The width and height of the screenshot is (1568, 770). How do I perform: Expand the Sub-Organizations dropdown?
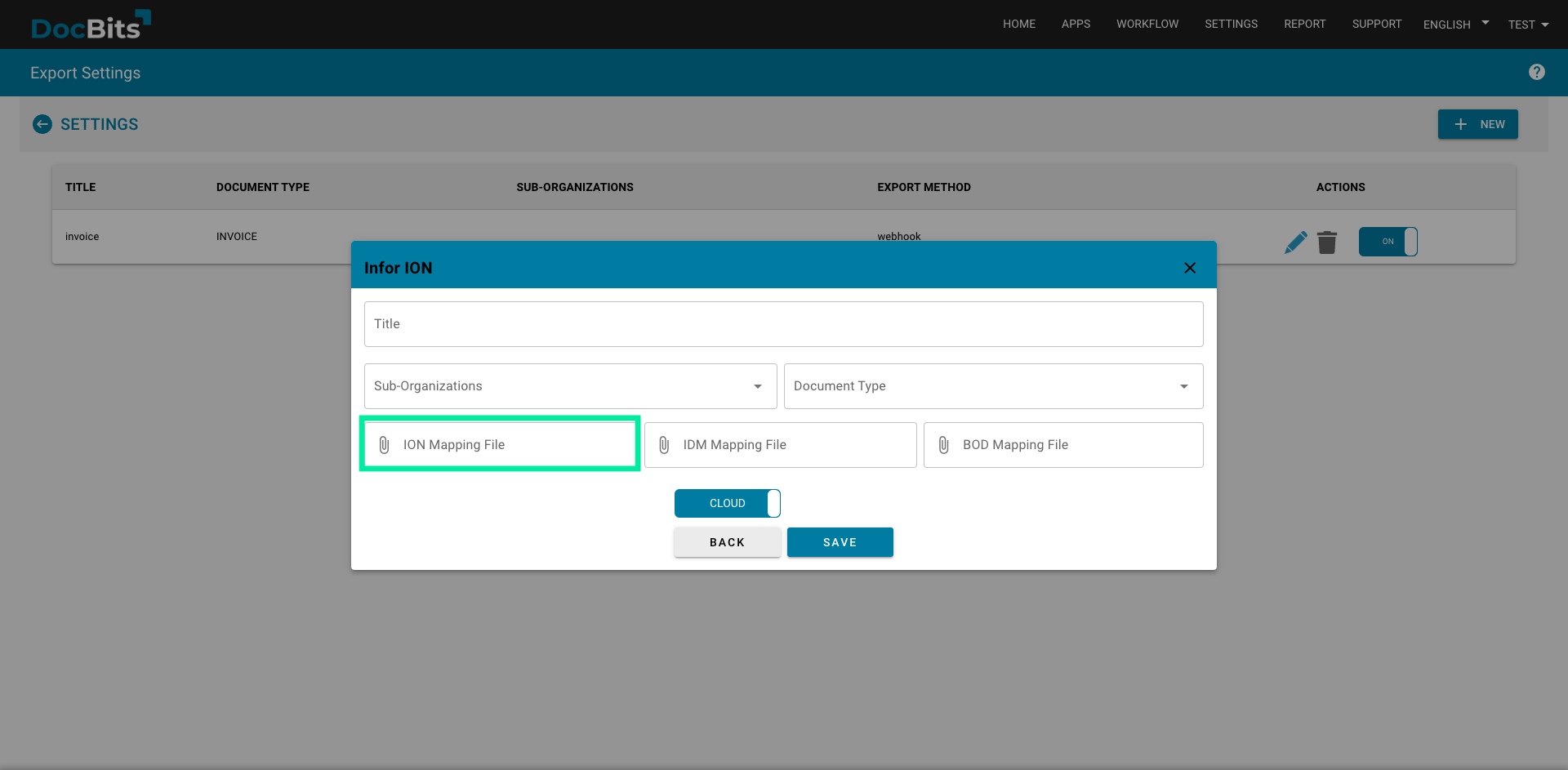[758, 386]
